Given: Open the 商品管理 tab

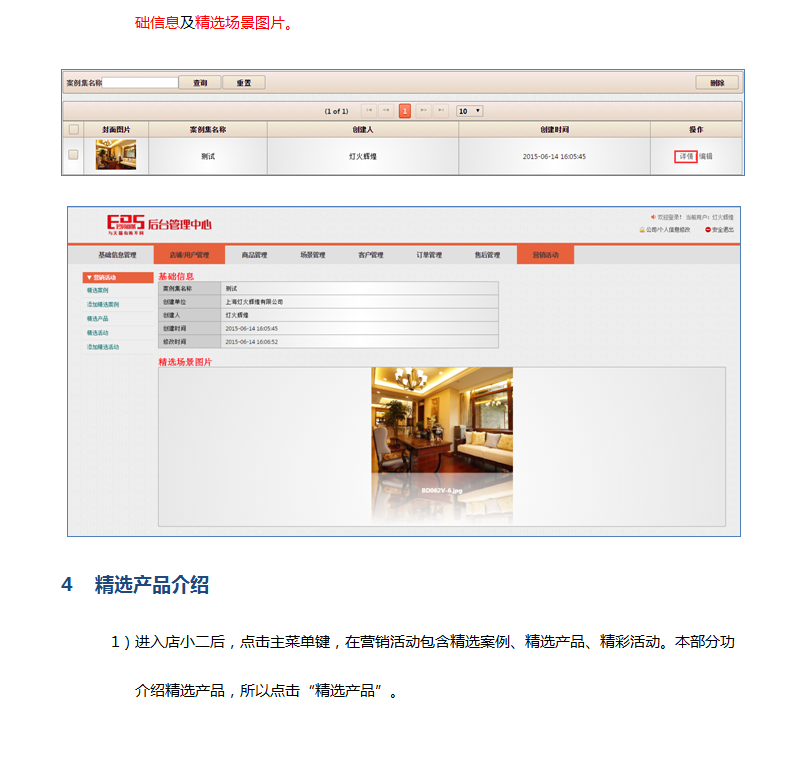Looking at the screenshot, I should [254, 255].
